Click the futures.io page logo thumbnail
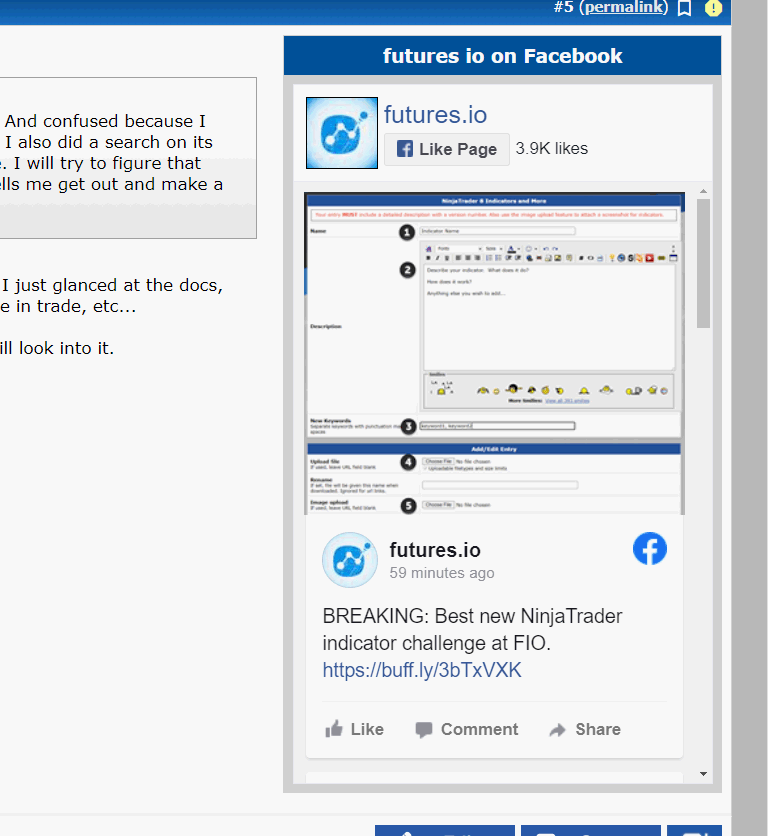The width and height of the screenshot is (768, 836). [x=342, y=133]
